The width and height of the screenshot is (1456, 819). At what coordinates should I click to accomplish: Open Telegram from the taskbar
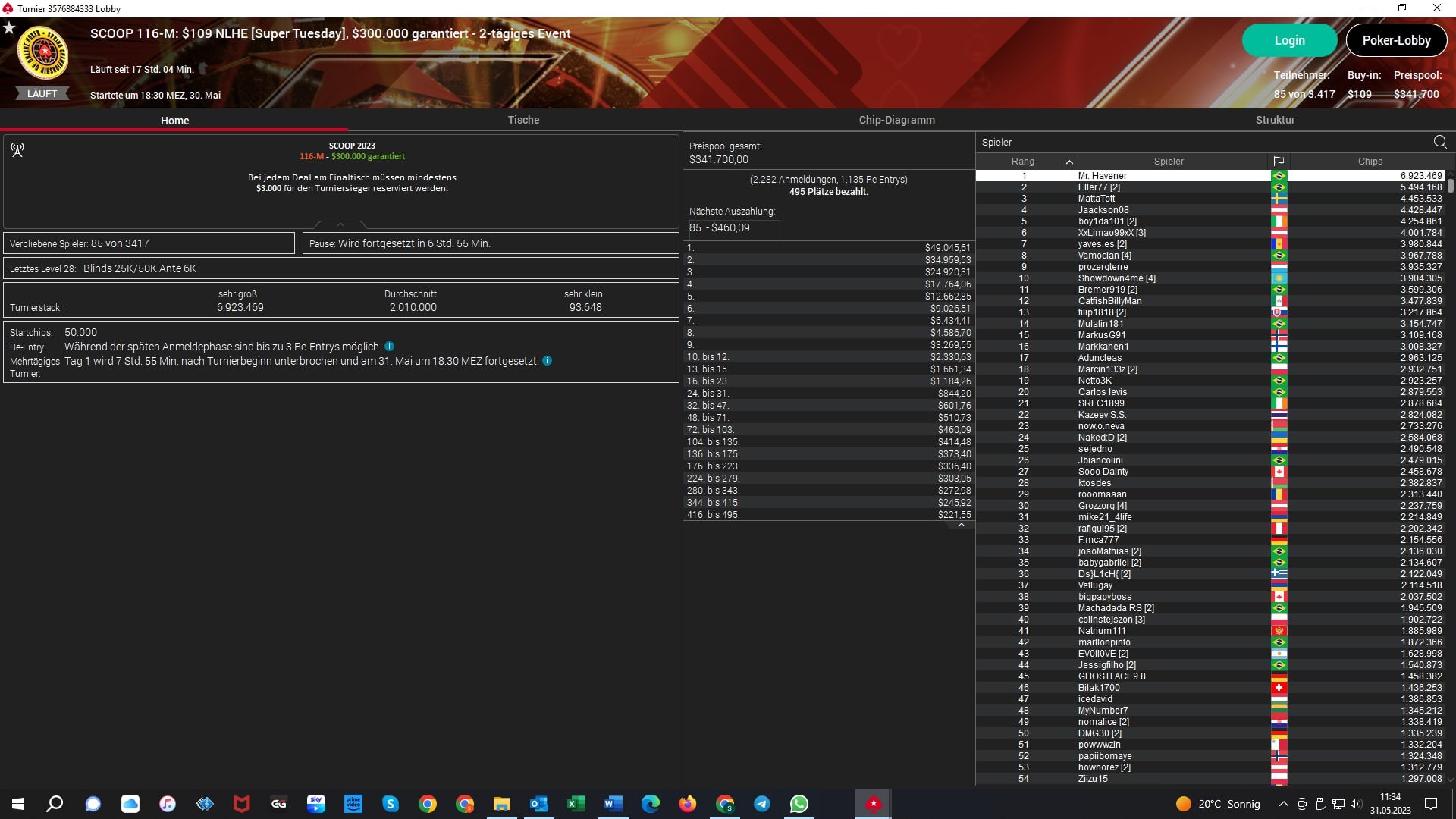762,804
